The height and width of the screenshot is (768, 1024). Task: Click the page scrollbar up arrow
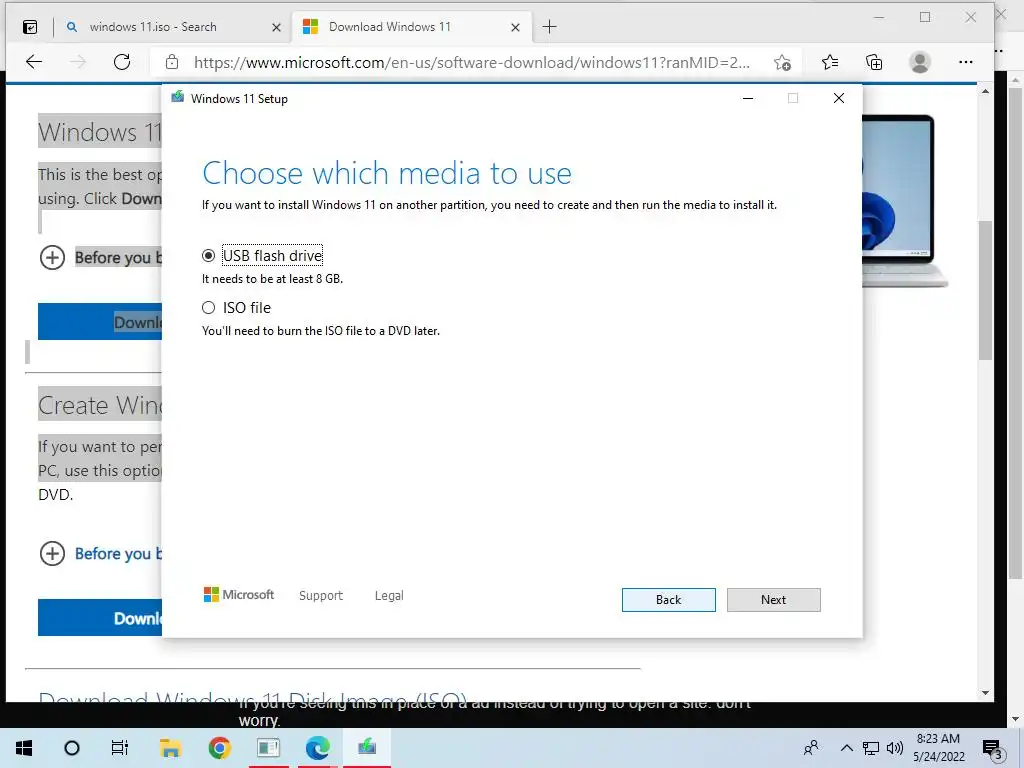click(985, 91)
